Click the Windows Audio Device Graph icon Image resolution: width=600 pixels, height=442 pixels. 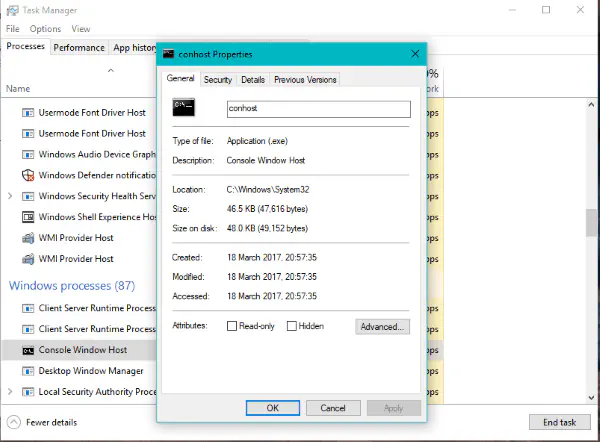(28, 155)
